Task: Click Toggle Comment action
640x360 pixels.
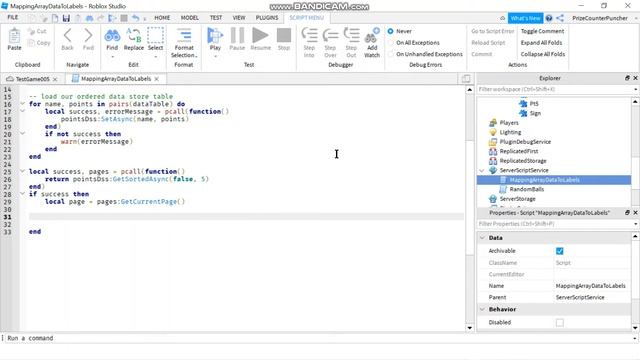Action: tap(542, 31)
